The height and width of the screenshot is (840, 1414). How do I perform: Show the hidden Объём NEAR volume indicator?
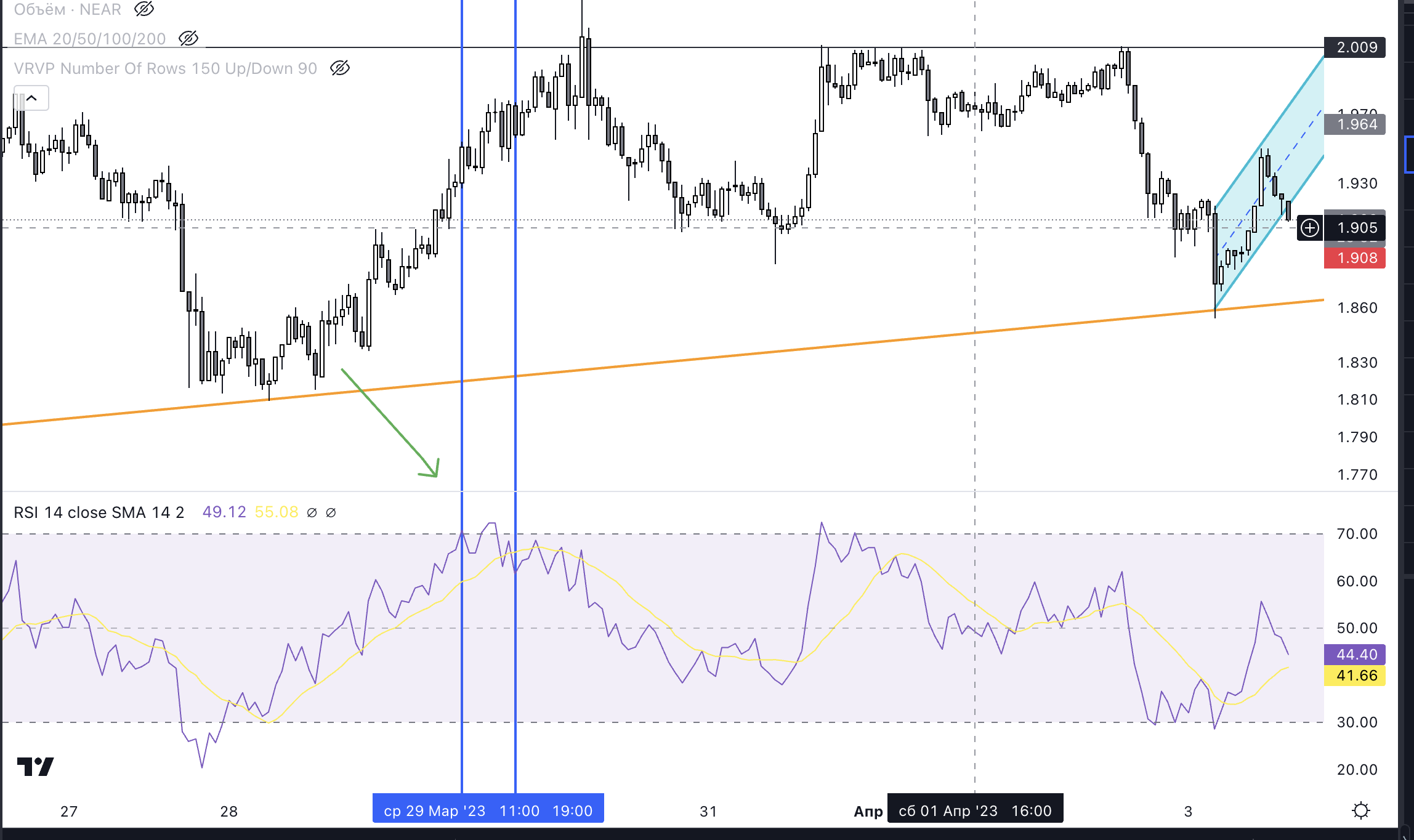click(144, 9)
